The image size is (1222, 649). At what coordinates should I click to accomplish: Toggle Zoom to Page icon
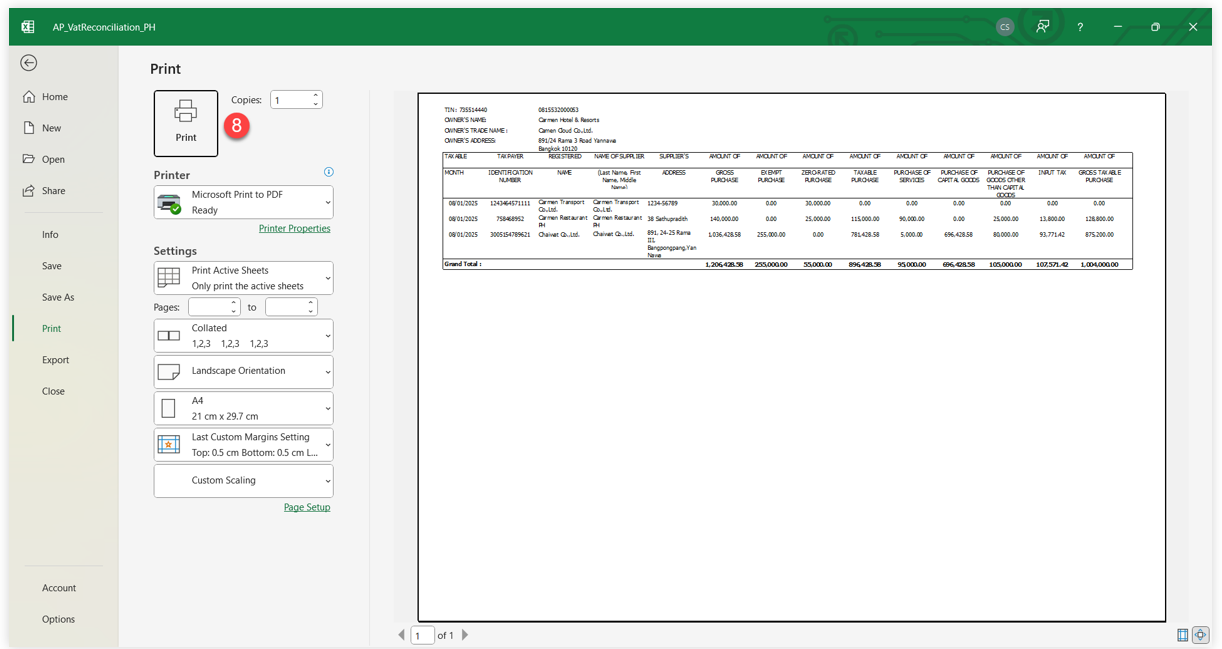click(1200, 635)
